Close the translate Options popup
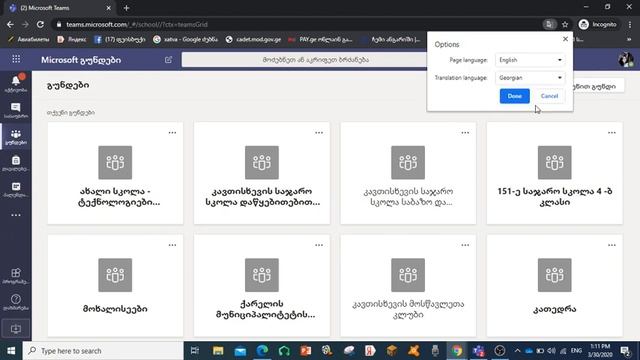 (565, 39)
